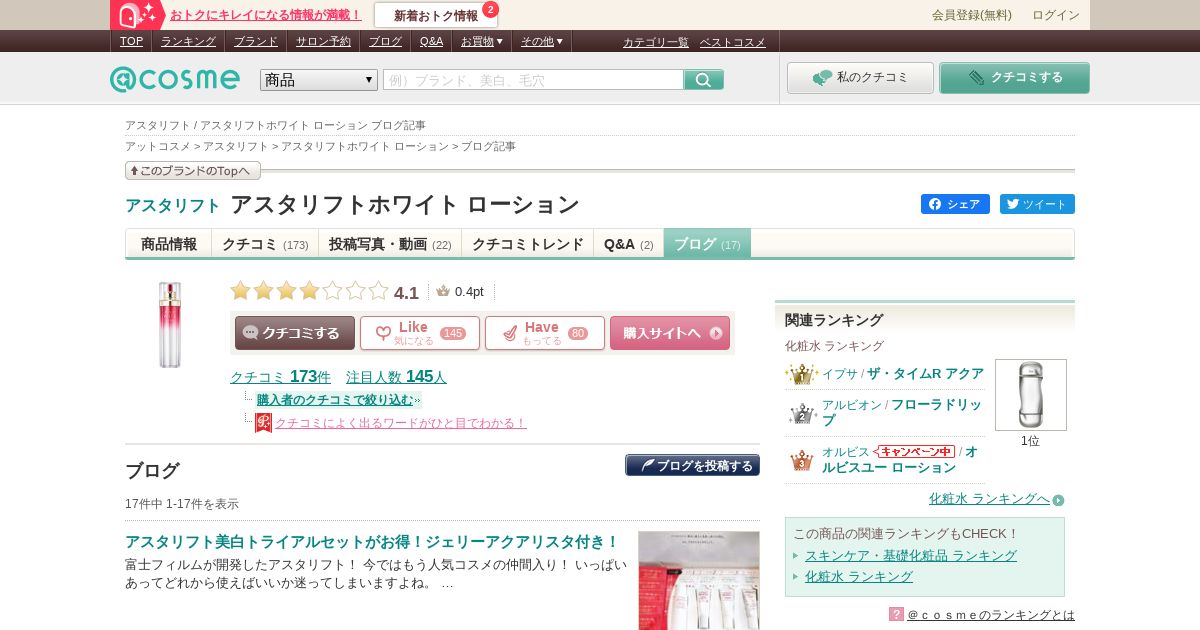The width and height of the screenshot is (1200, 630).
Task: Open 会員登録(無料) link
Action: 972,15
